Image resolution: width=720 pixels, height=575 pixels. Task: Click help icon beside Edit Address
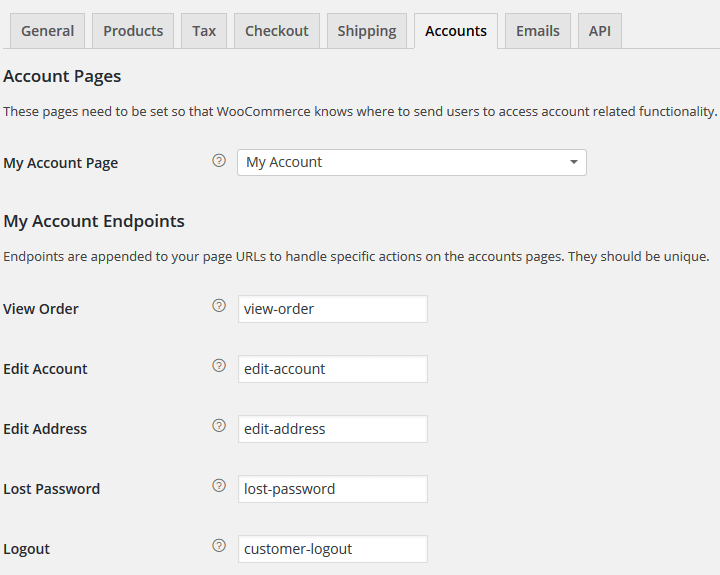click(x=219, y=427)
